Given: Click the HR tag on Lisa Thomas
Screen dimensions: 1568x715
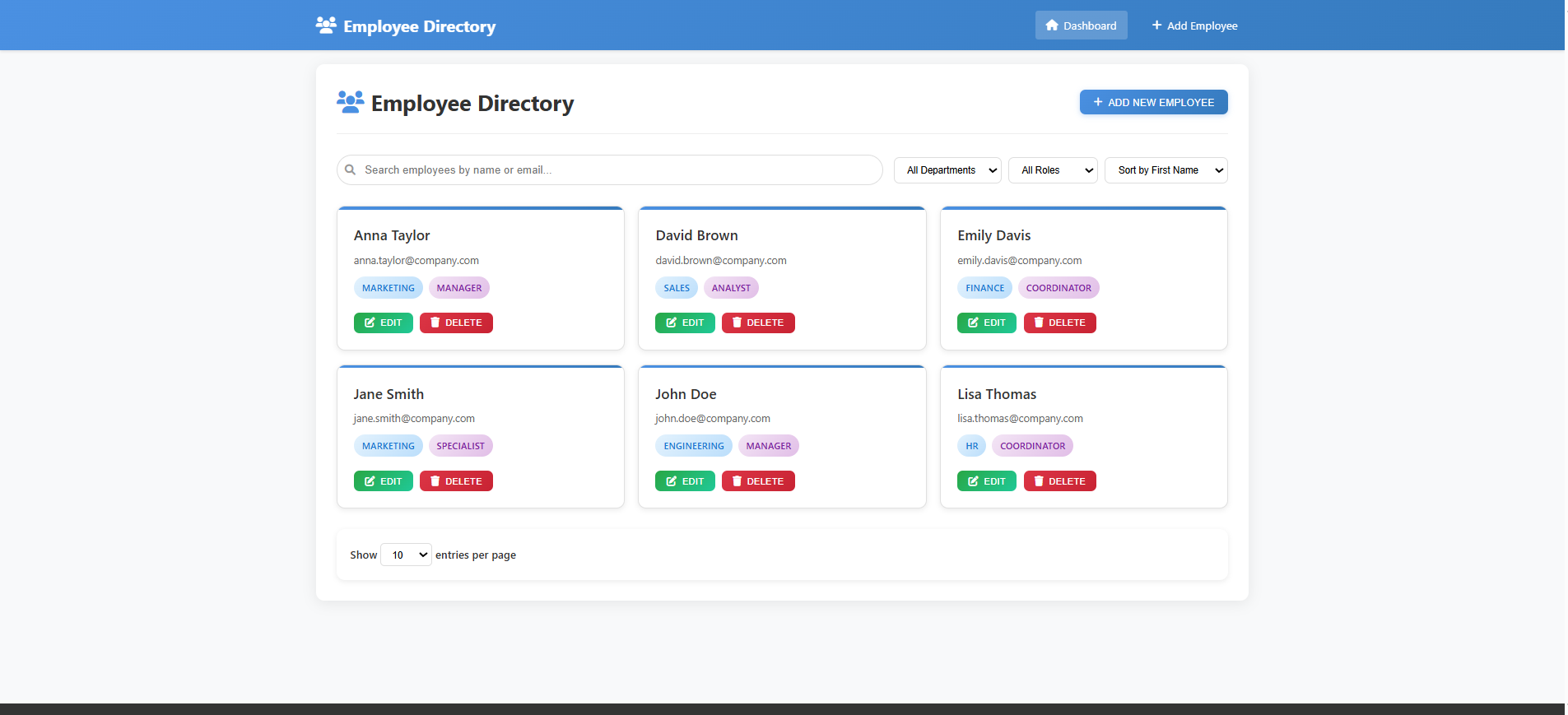Looking at the screenshot, I should click(x=972, y=446).
